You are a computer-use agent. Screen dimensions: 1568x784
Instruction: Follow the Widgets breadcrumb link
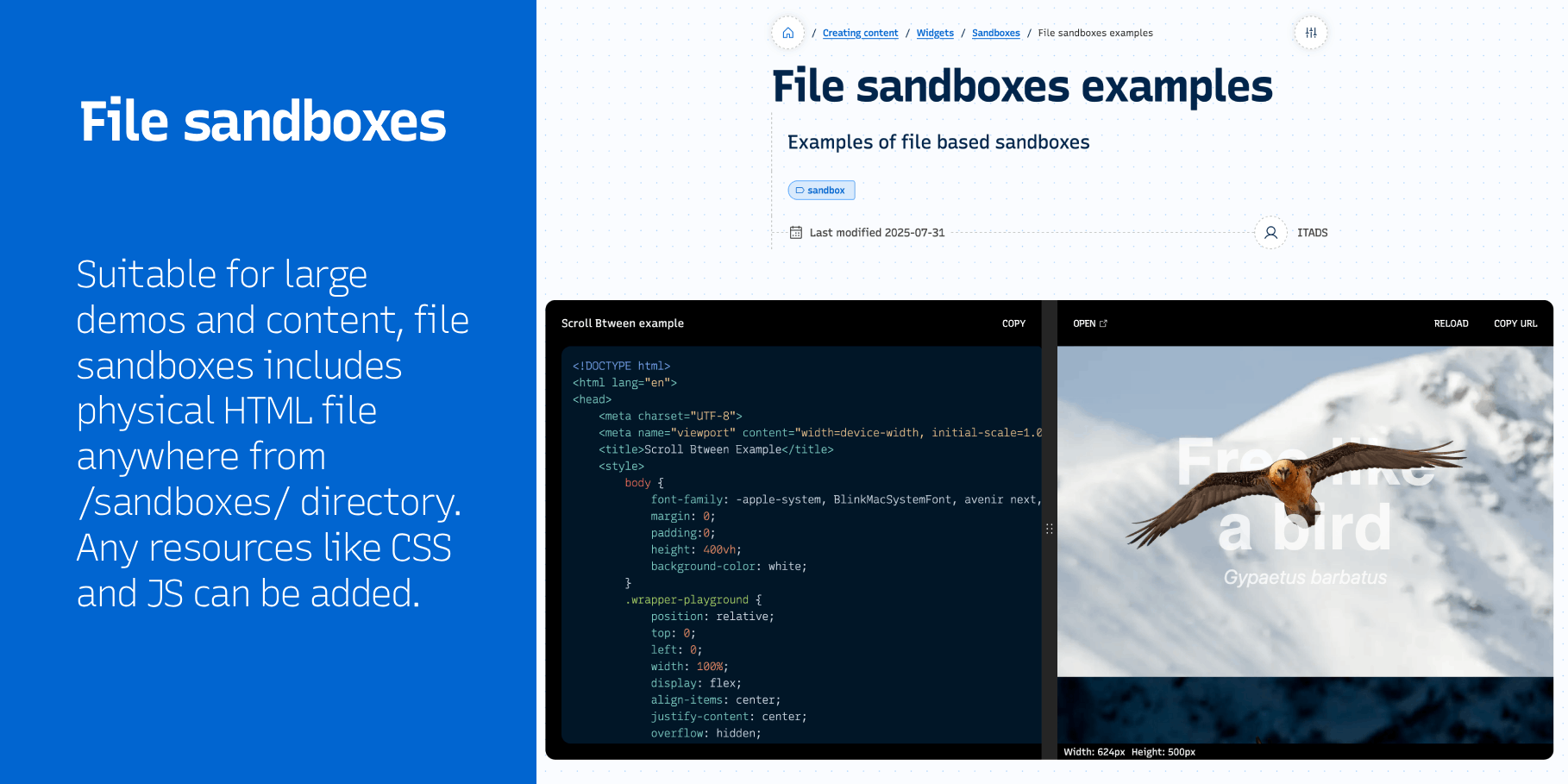click(x=935, y=33)
